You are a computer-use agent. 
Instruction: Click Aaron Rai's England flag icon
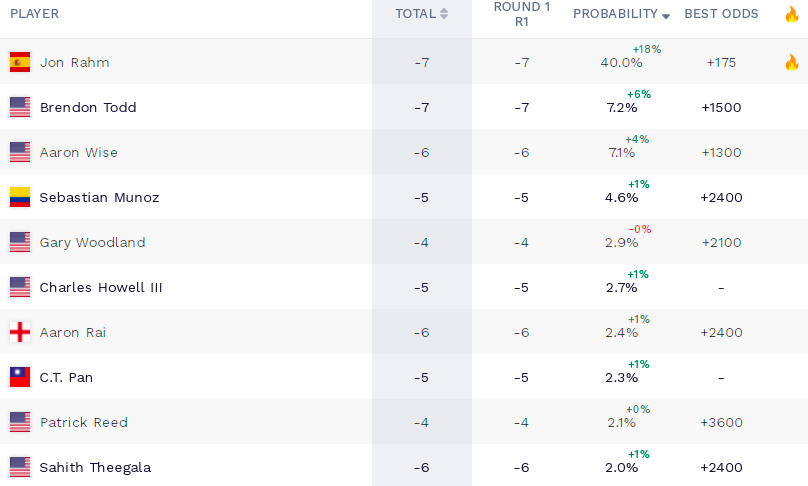pyautogui.click(x=20, y=332)
